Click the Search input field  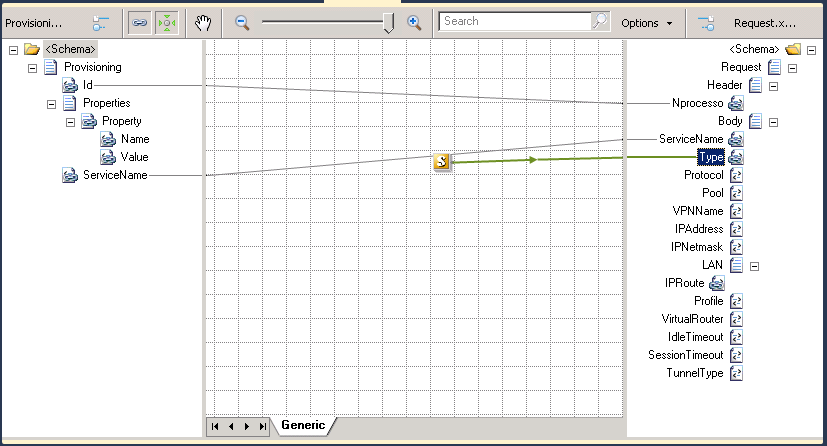pos(514,21)
